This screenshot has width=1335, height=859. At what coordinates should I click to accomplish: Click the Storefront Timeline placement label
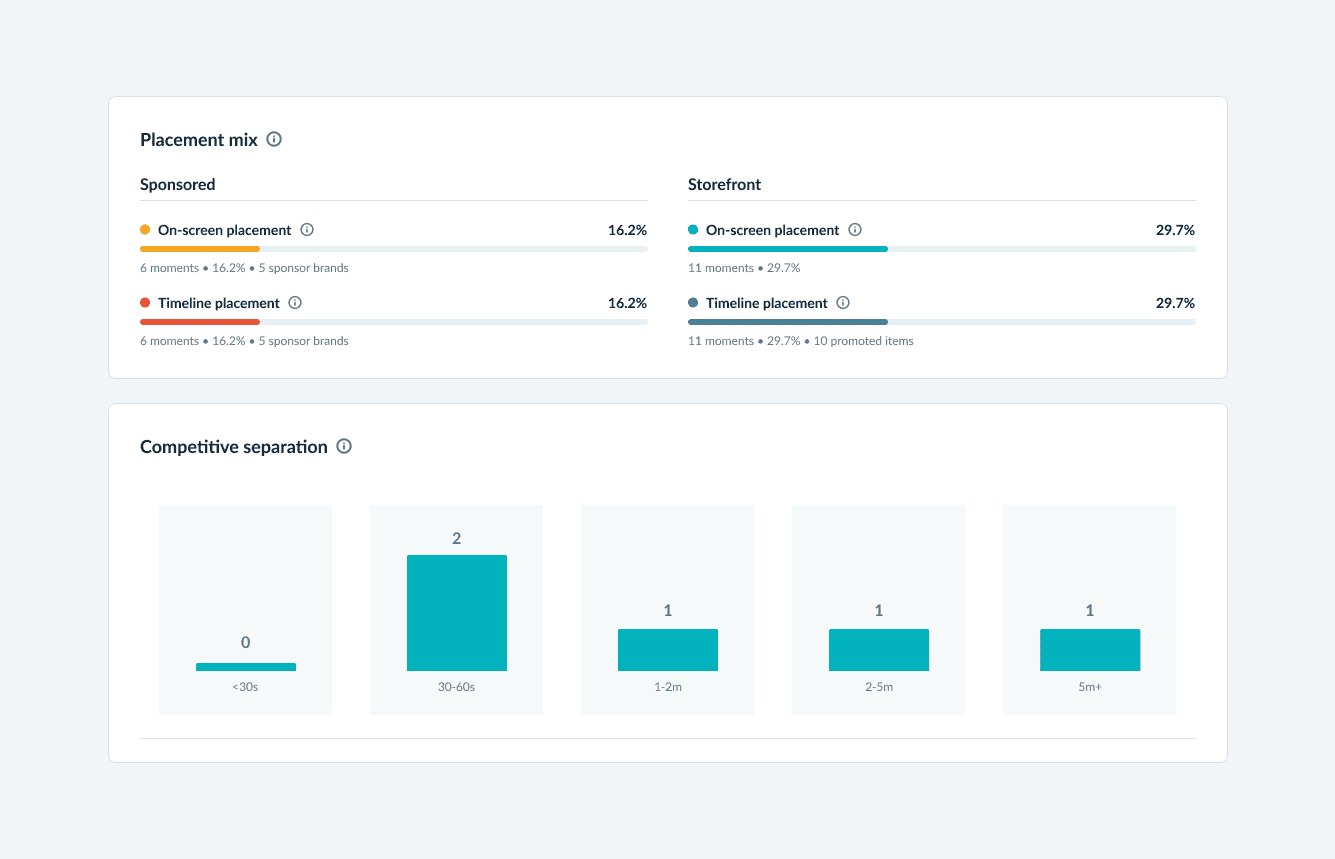pyautogui.click(x=767, y=303)
